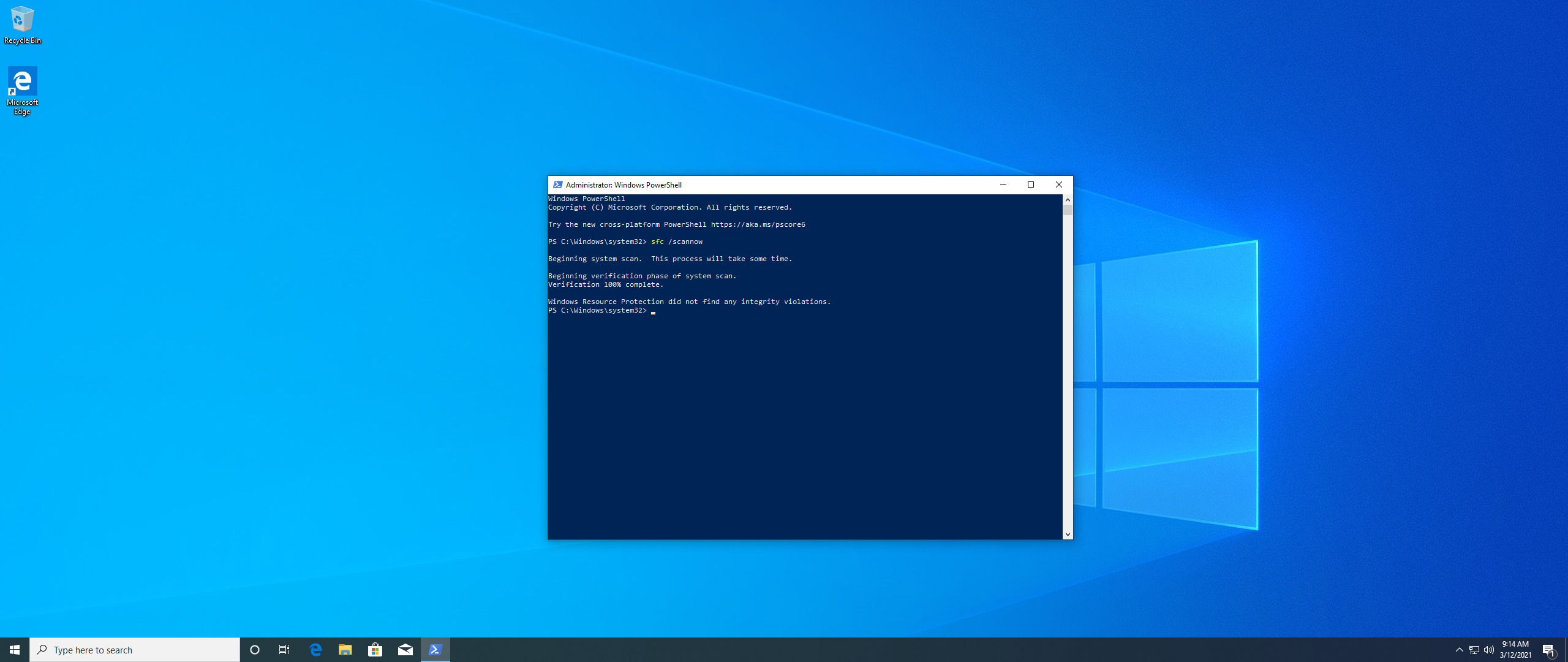The image size is (1568, 662).
Task: Show hidden system tray icons
Action: [x=1460, y=650]
